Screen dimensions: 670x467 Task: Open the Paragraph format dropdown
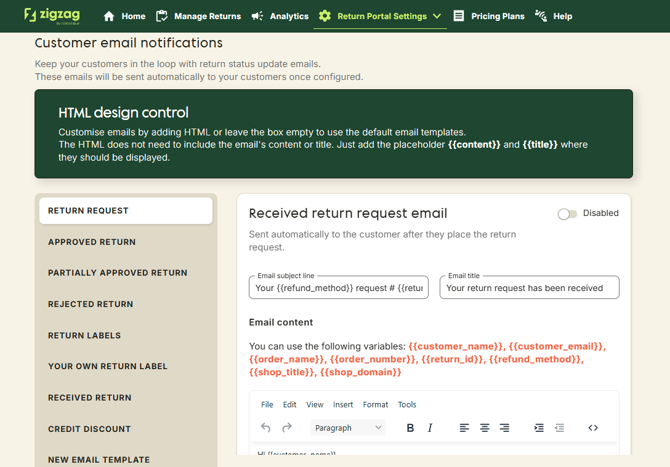click(347, 428)
